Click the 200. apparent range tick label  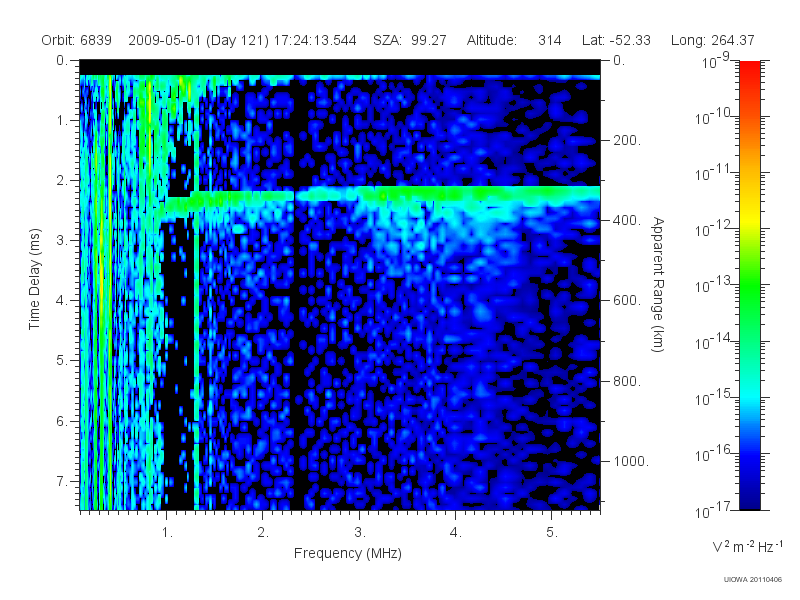point(627,140)
